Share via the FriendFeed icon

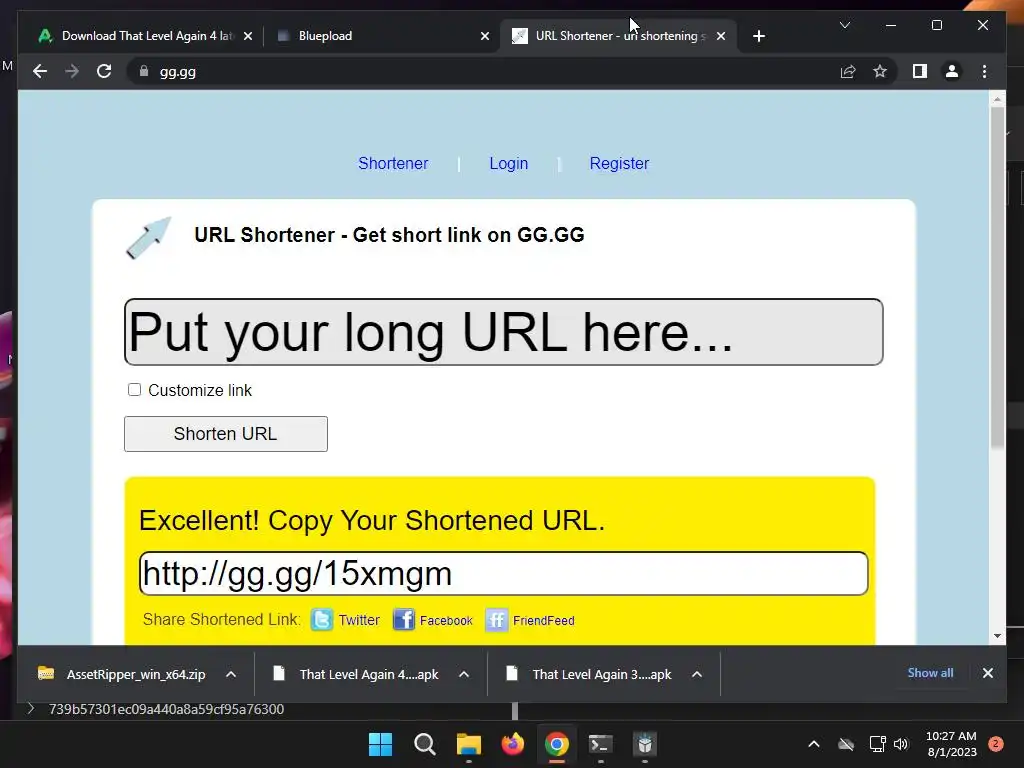click(x=496, y=619)
